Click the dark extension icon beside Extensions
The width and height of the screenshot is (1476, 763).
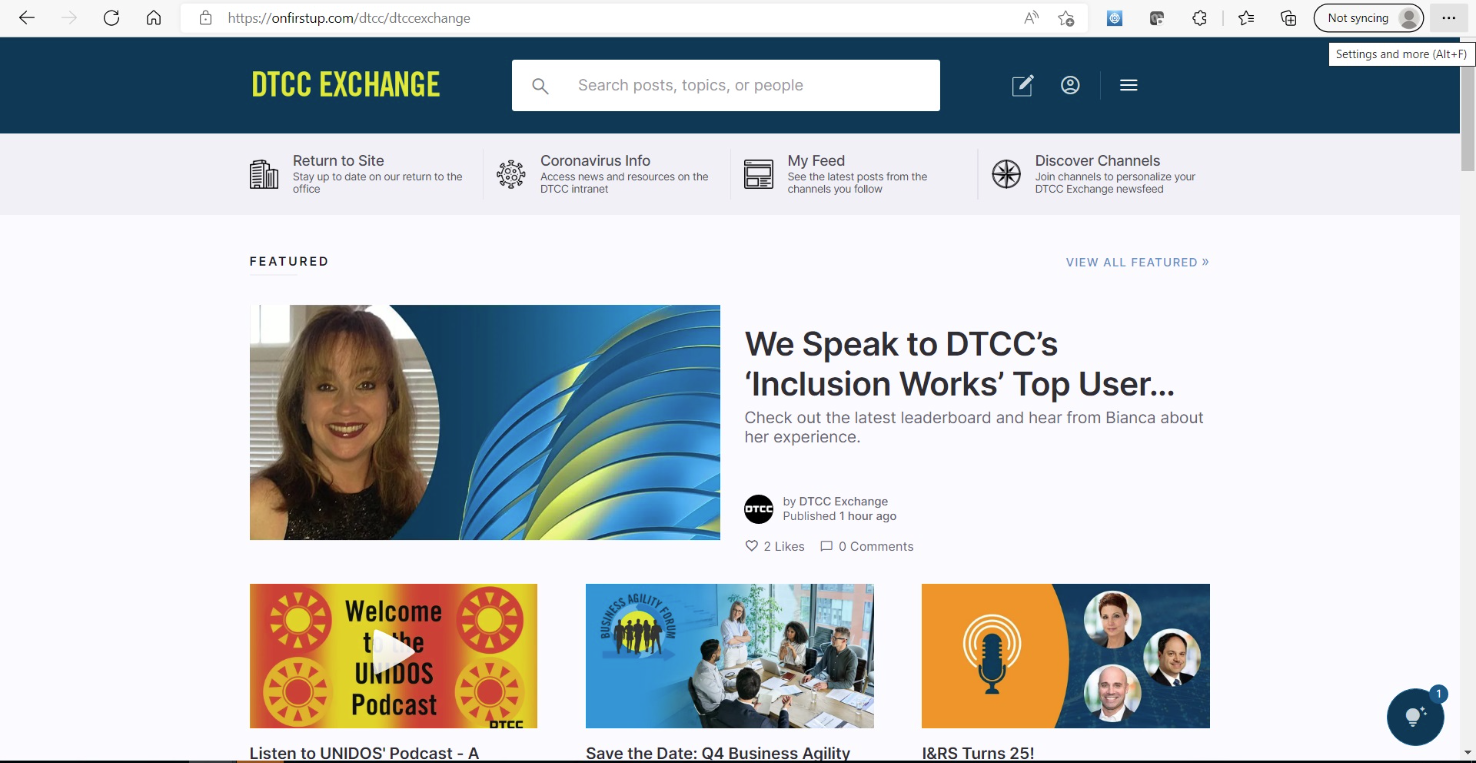[1157, 18]
